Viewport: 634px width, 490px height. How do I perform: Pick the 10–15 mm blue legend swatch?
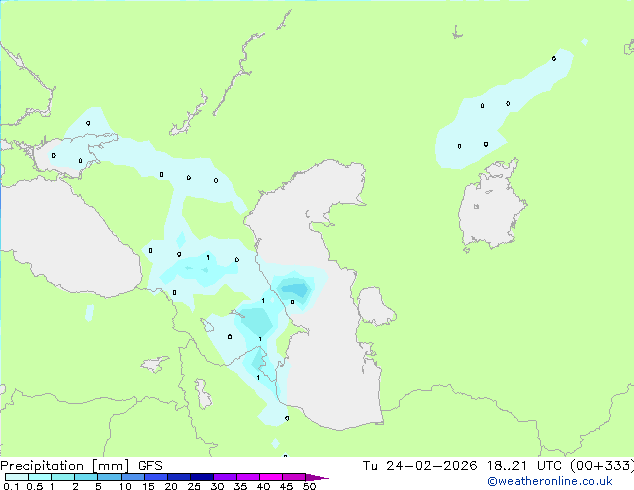click(x=133, y=477)
